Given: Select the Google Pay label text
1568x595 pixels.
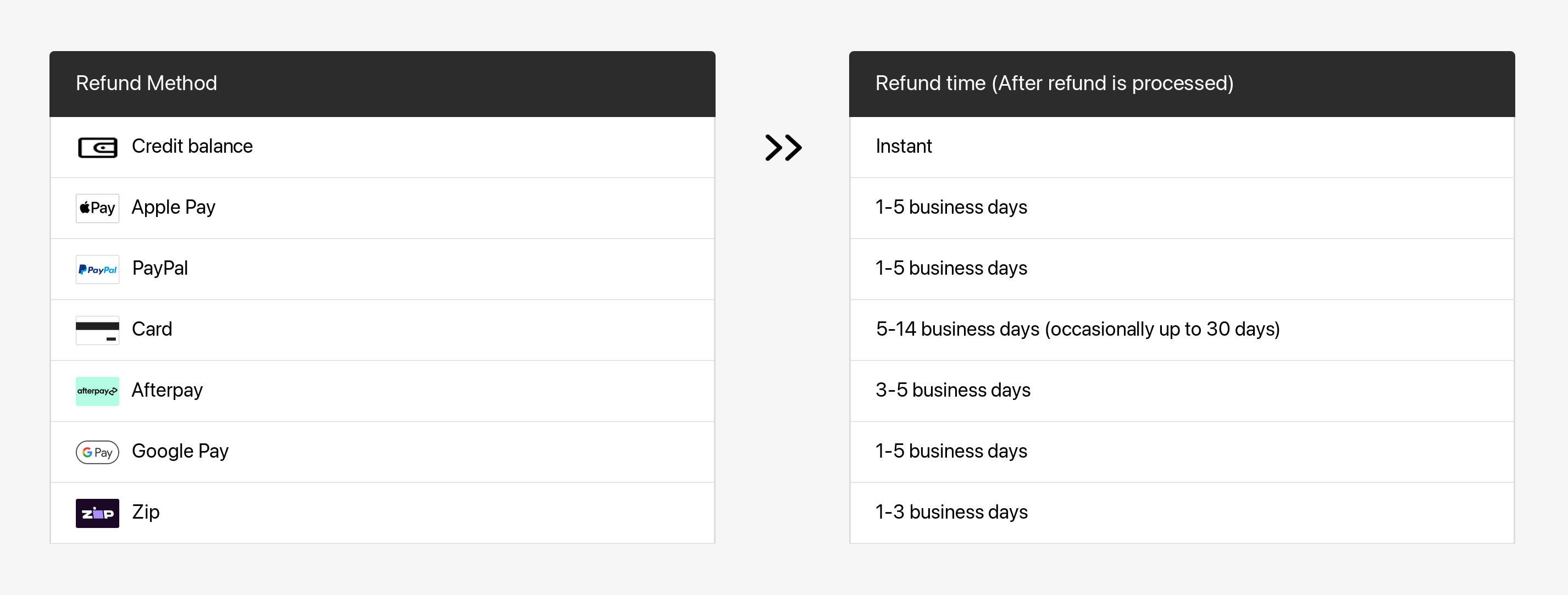Looking at the screenshot, I should (180, 451).
